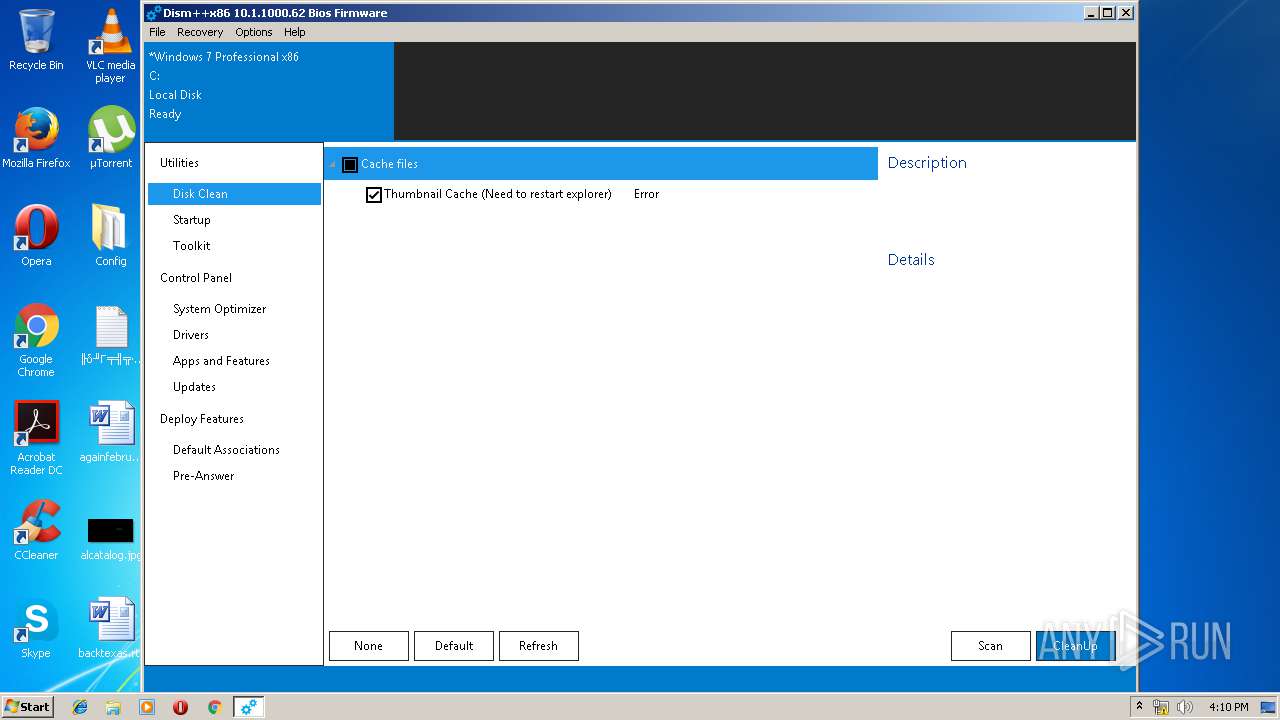
Task: Open media player taskbar icon
Action: tap(147, 707)
